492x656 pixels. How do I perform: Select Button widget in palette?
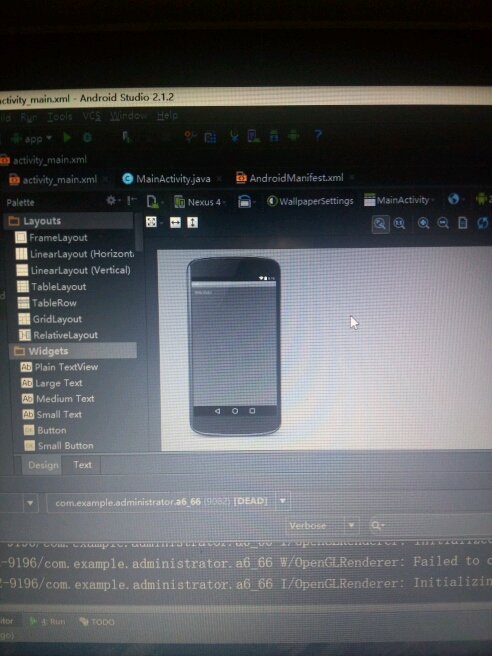[x=45, y=430]
